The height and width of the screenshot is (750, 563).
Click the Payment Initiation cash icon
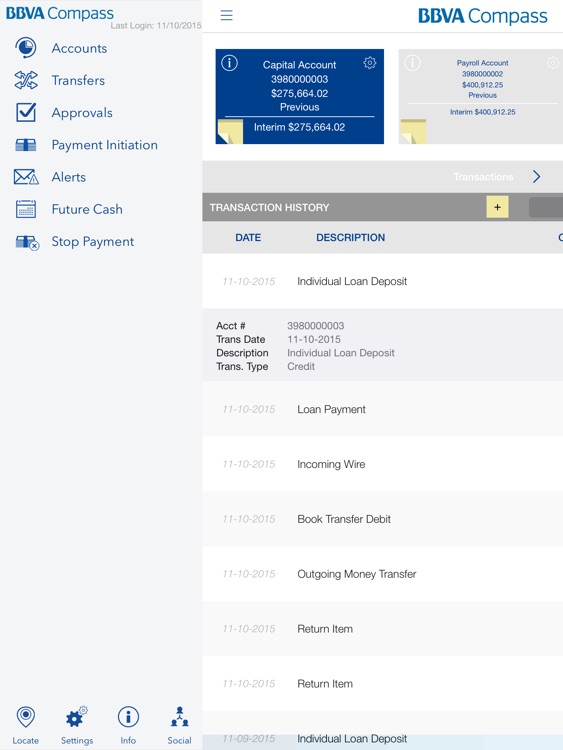(x=26, y=145)
